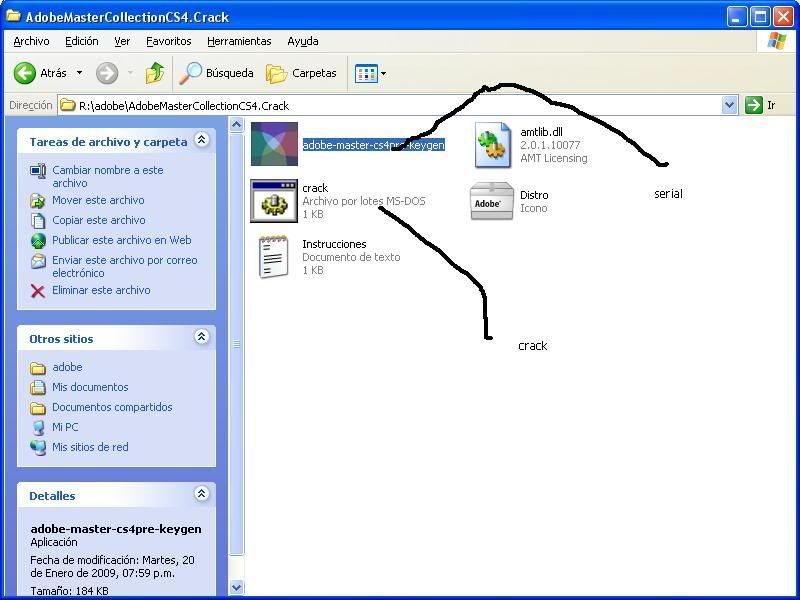Image resolution: width=800 pixels, height=600 pixels.
Task: Close the AdobeMasterCollectionCS4.Crack window
Action: point(783,17)
